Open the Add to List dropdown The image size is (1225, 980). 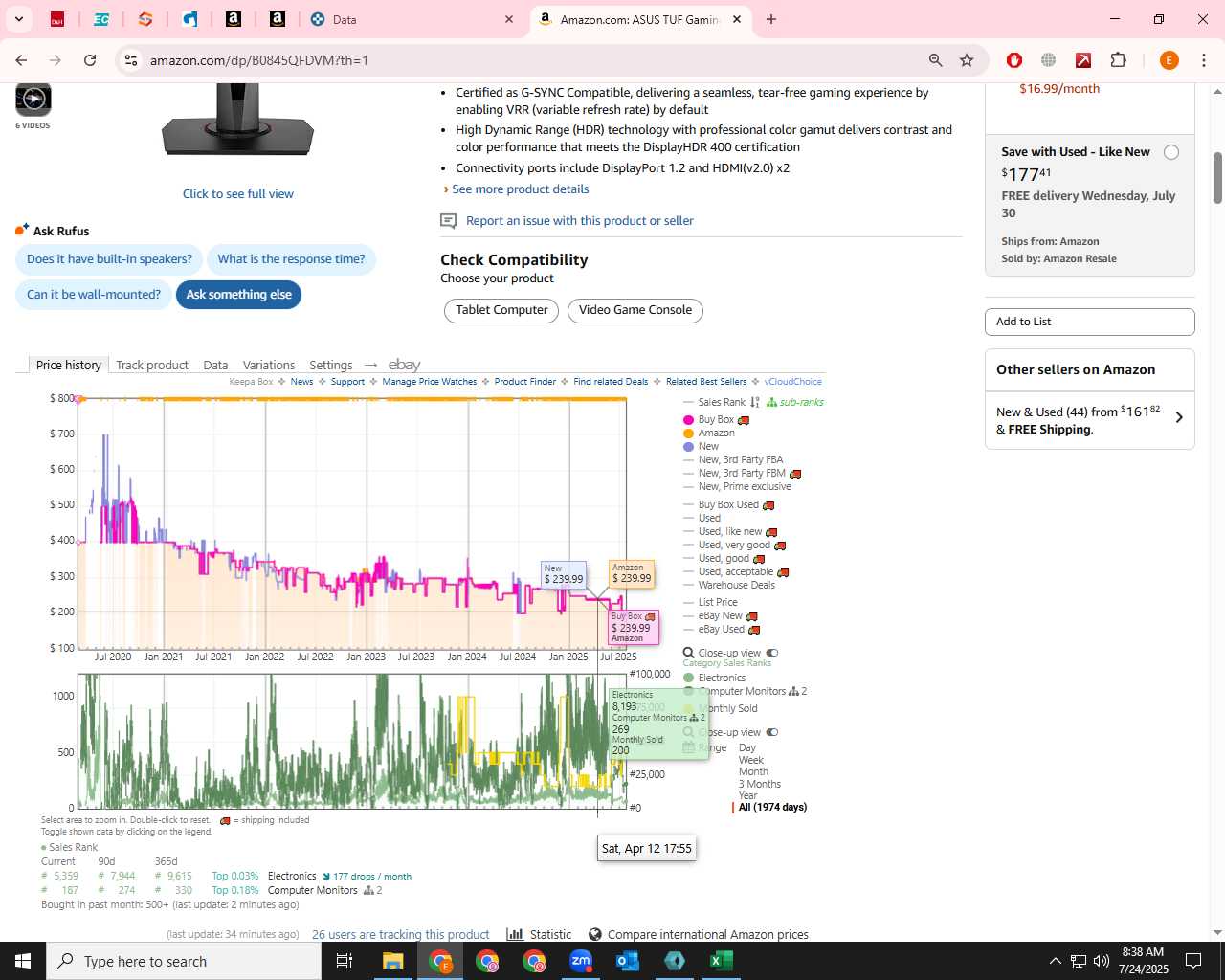[1090, 322]
